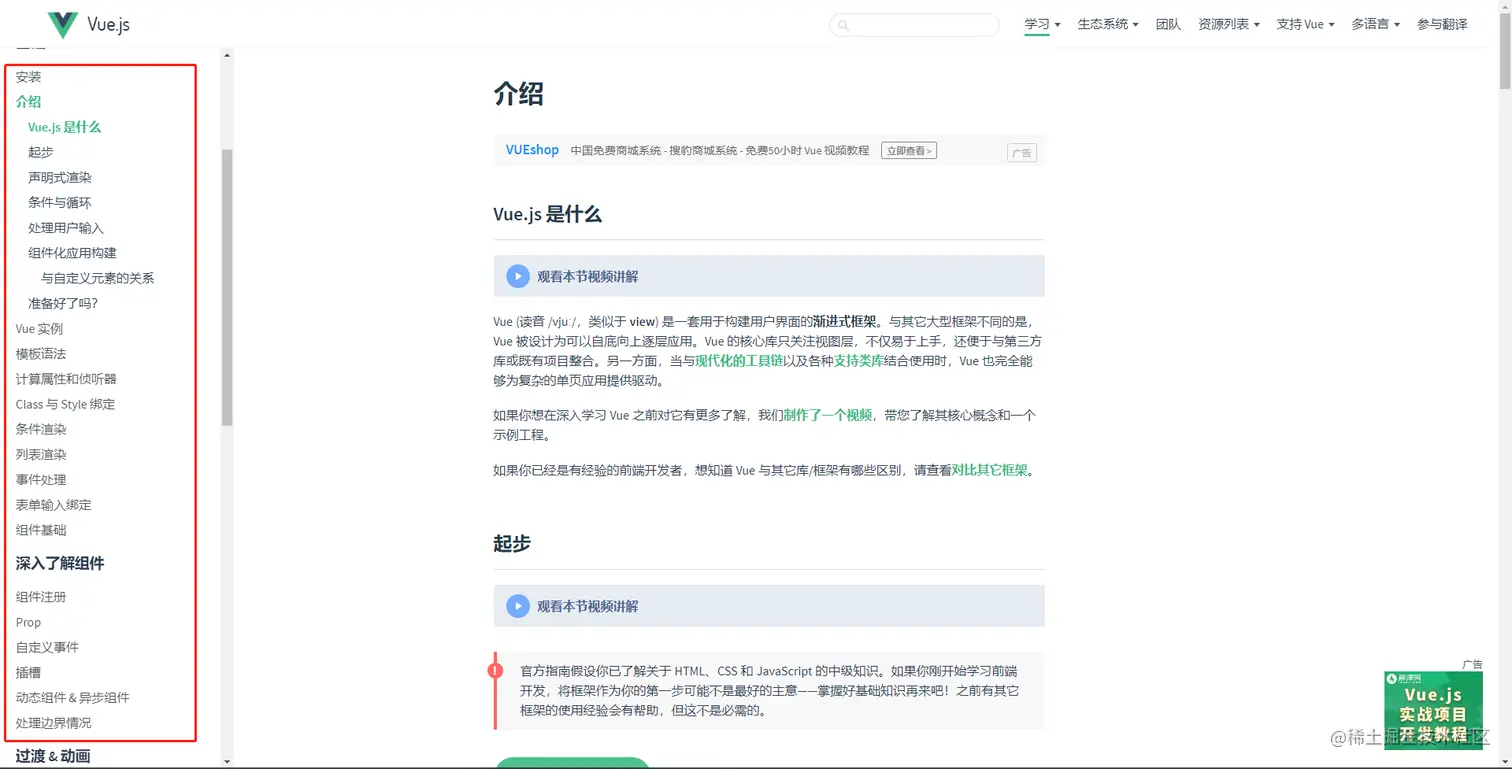
Task: Open Class 与 Style 绑定 in sidebar
Action: (66, 404)
